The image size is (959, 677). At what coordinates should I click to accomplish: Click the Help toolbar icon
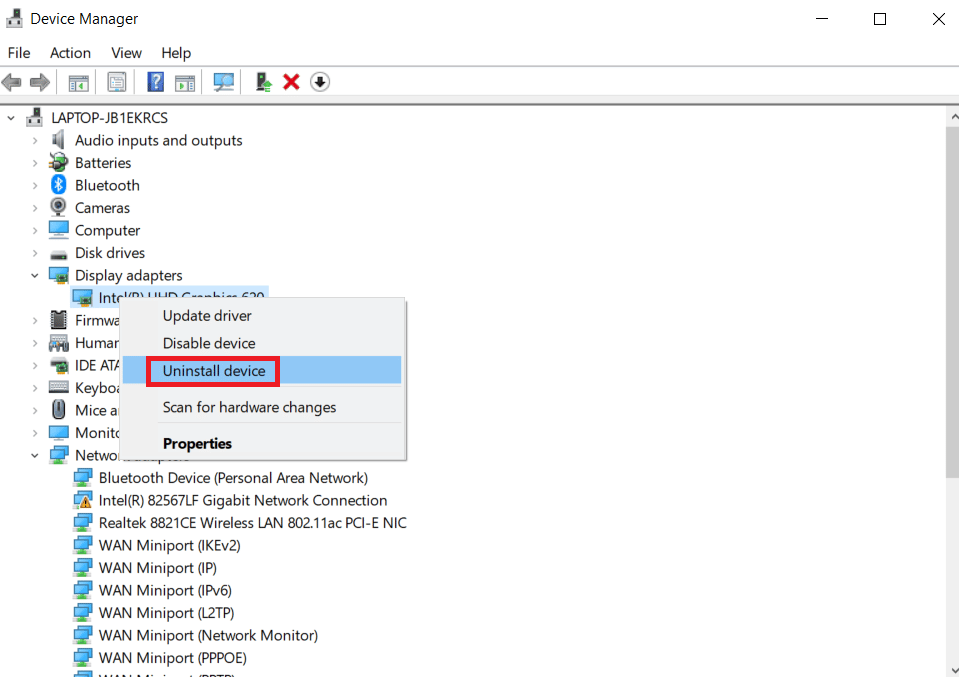tap(155, 81)
